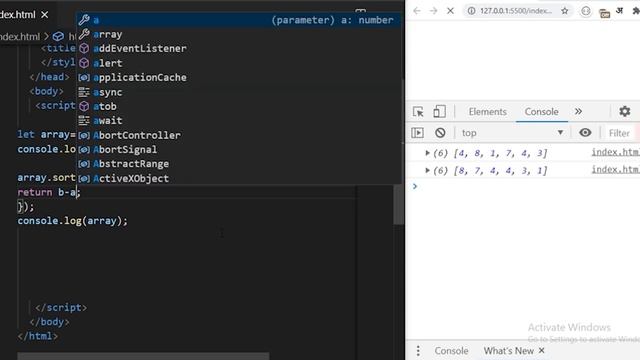Go forward in the browser
640x360 pixels.
[x=433, y=11]
